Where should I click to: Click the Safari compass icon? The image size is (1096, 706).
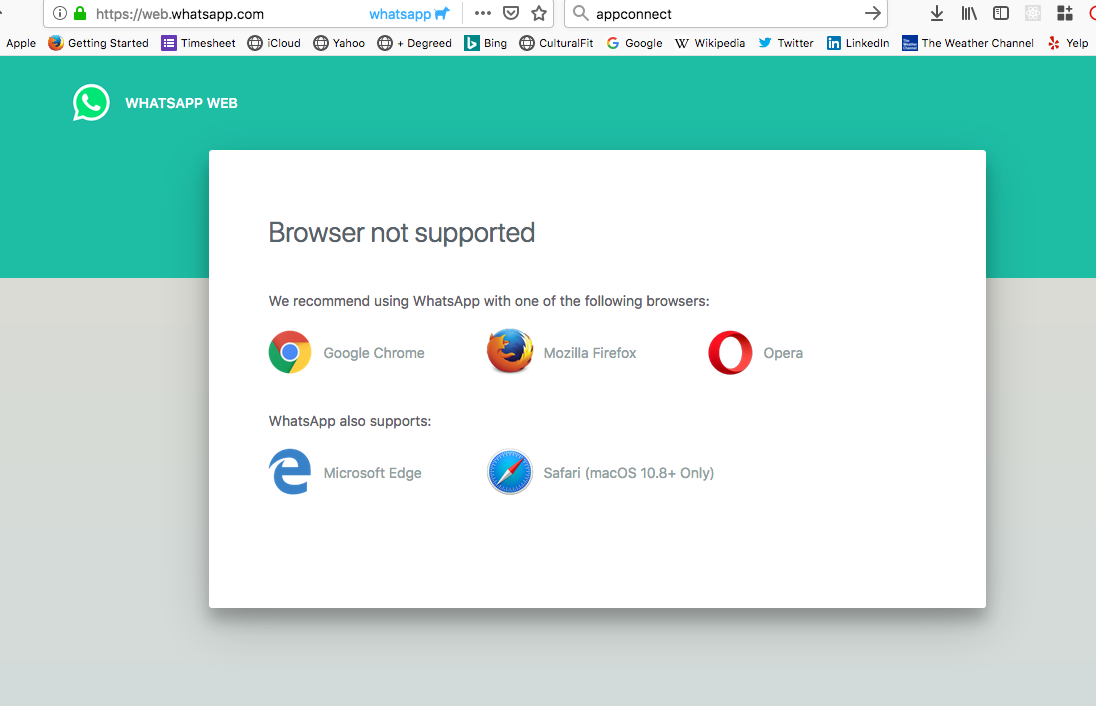point(509,472)
